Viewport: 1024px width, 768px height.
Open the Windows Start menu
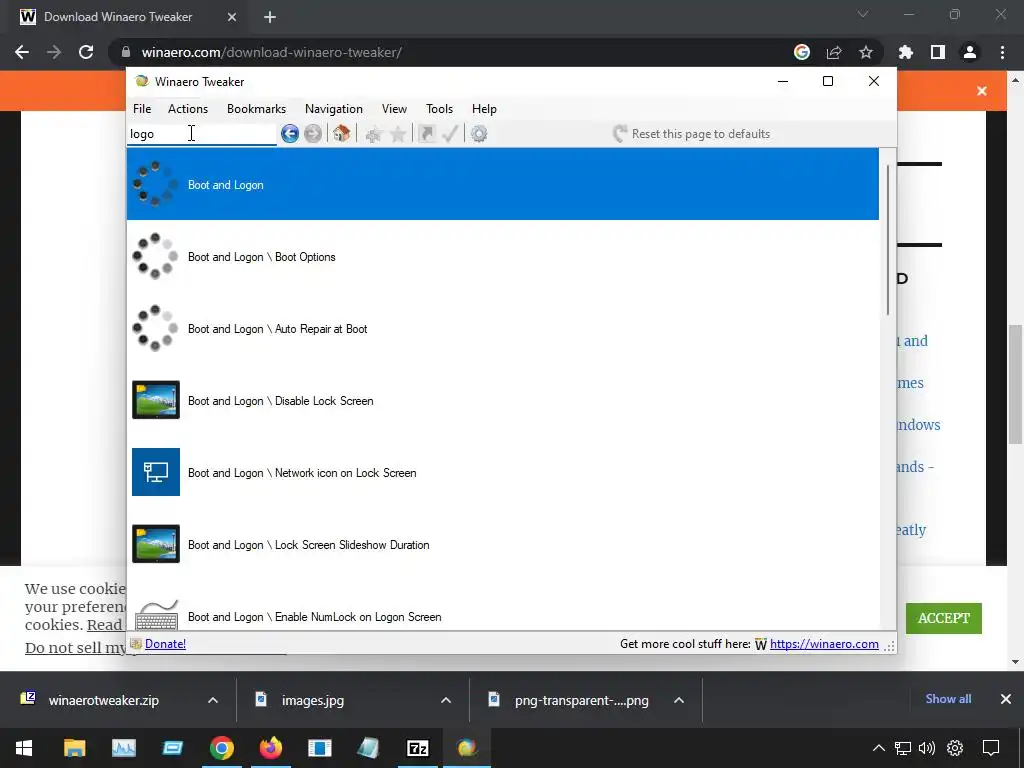point(24,748)
